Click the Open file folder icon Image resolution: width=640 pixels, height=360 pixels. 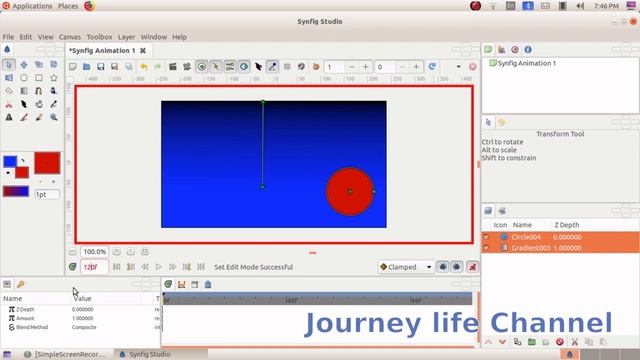pos(87,67)
